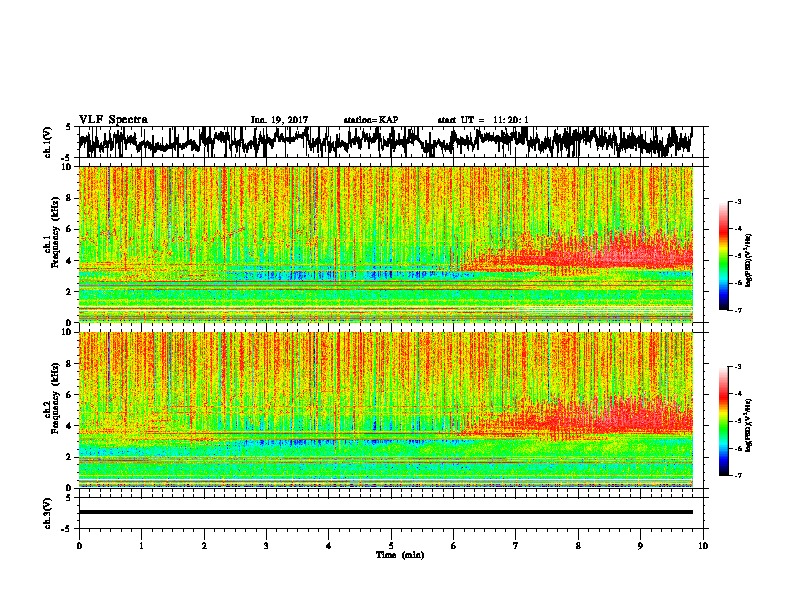Click the ch.1 spectrogram panel
The height and width of the screenshot is (612, 792).
click(x=385, y=244)
